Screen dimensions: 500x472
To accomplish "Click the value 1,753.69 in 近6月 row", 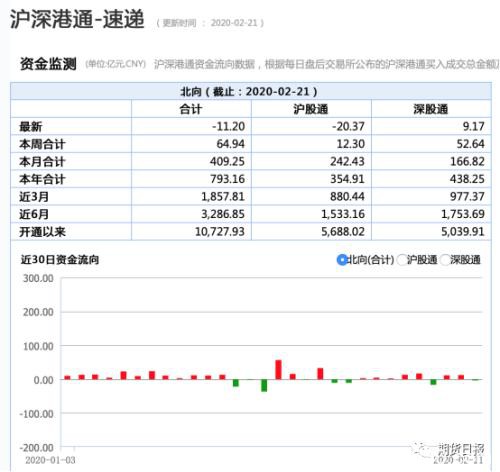I will 463,214.
